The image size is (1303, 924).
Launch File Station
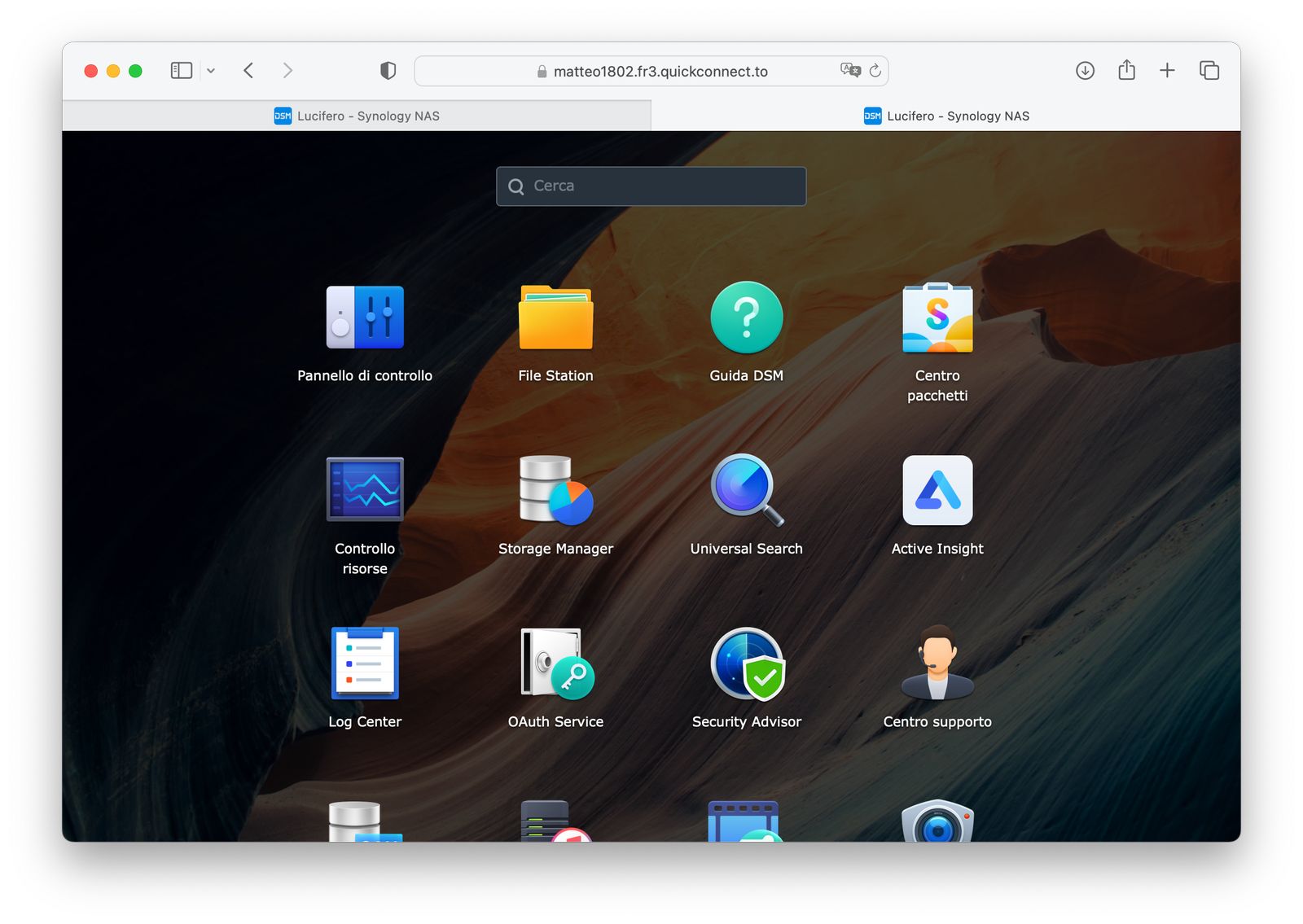click(556, 317)
